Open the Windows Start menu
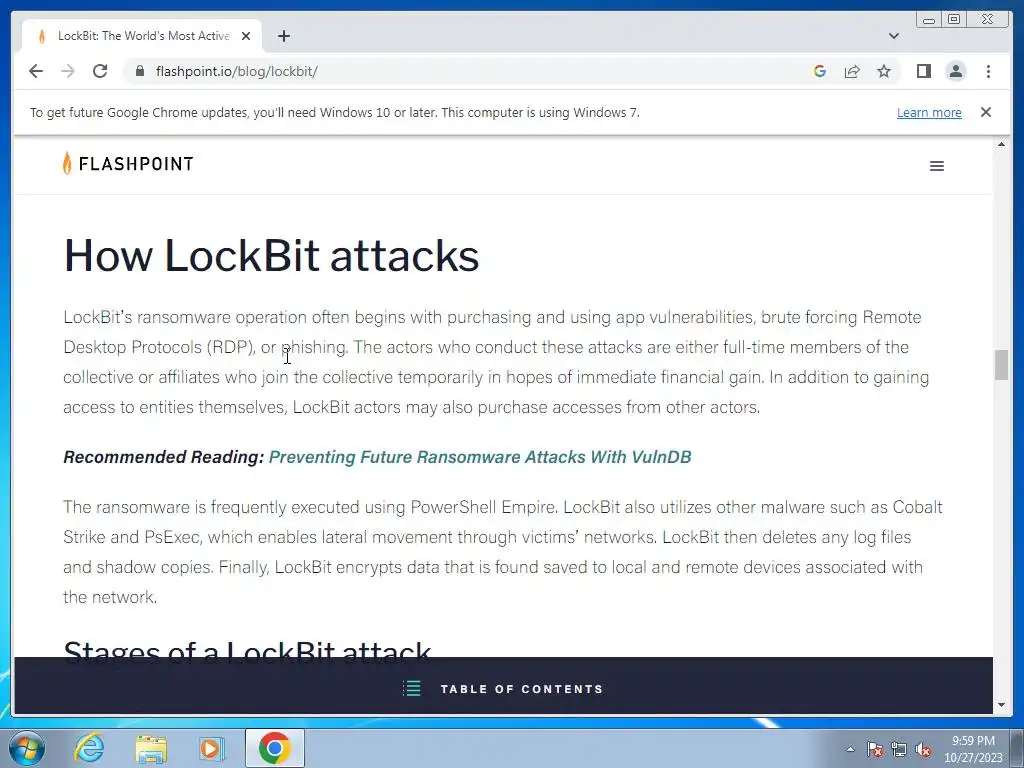The image size is (1024, 768). pos(27,748)
